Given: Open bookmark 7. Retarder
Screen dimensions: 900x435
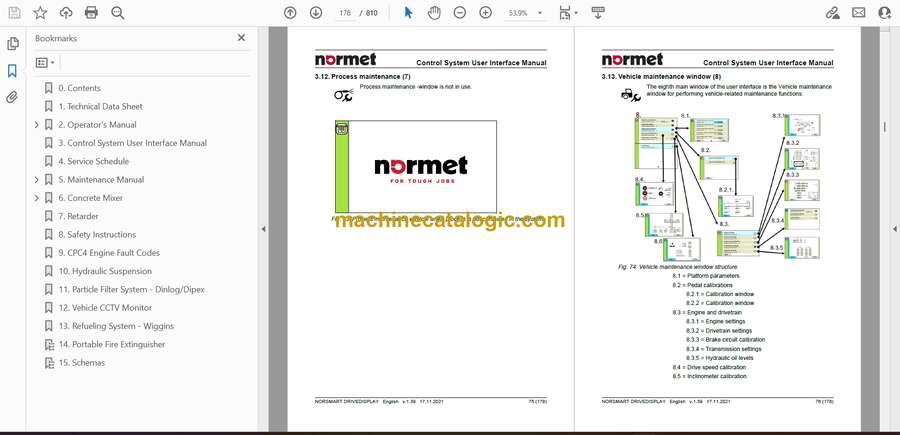Looking at the screenshot, I should tap(78, 216).
